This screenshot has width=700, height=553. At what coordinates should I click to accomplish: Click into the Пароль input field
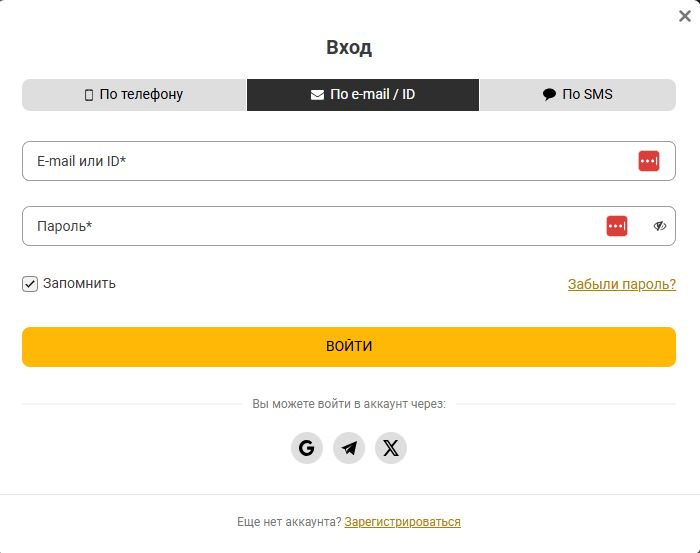(x=300, y=226)
